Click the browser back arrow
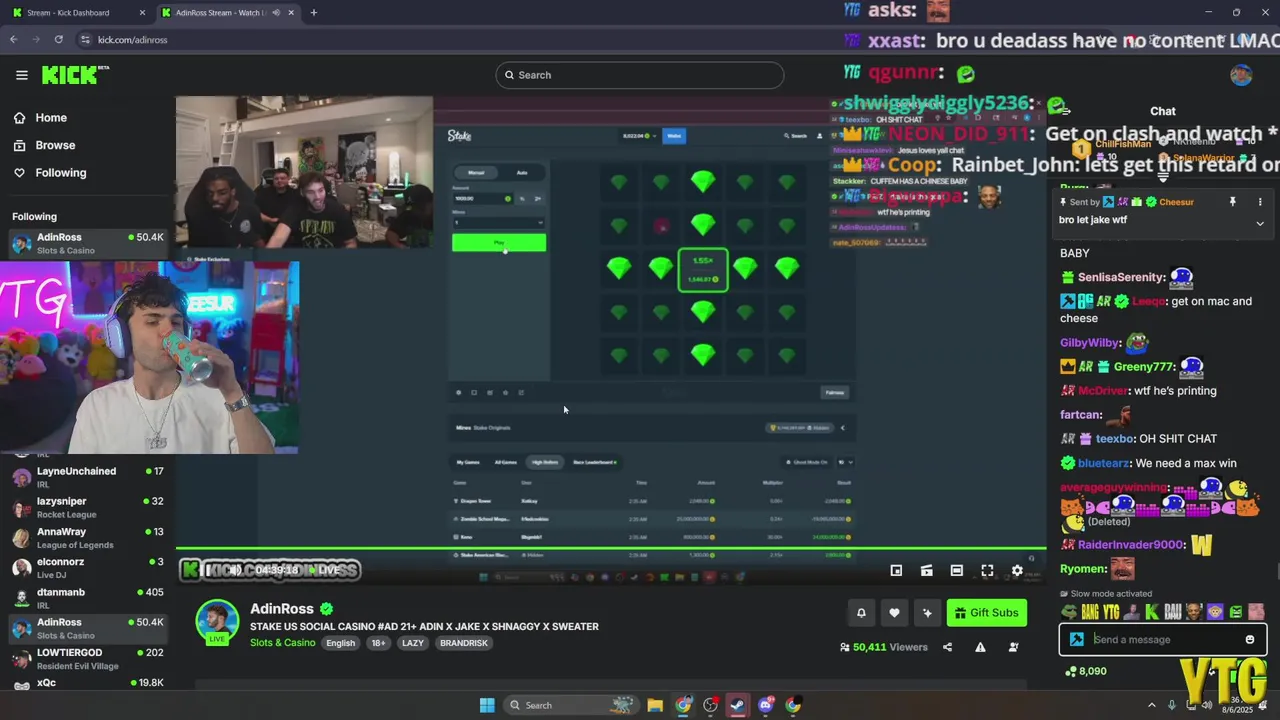 coord(13,39)
